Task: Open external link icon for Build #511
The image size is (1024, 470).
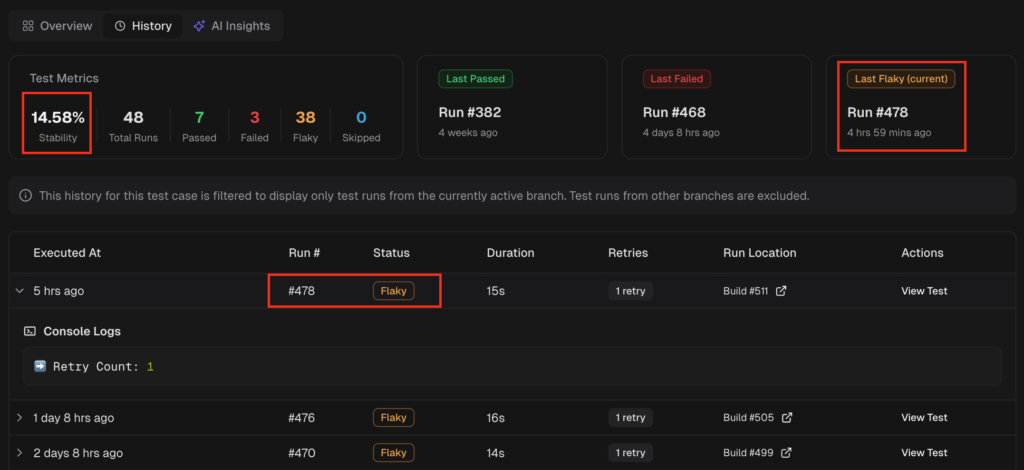Action: (x=782, y=291)
